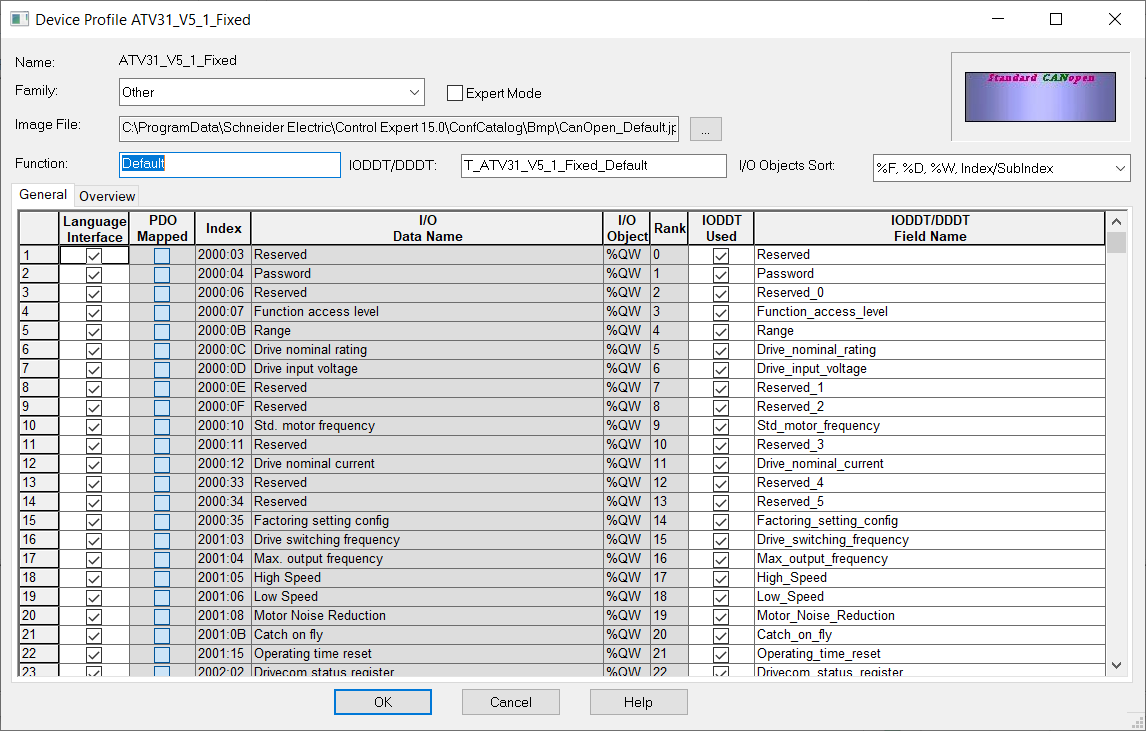Toggle Language Interface checkbox for Password row
Image resolution: width=1146 pixels, height=731 pixels.
[94, 274]
